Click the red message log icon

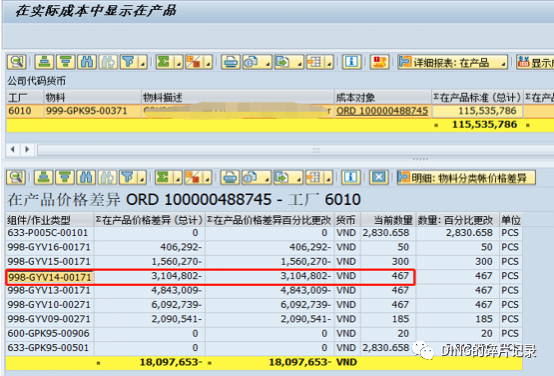pyautogui.click(x=379, y=62)
